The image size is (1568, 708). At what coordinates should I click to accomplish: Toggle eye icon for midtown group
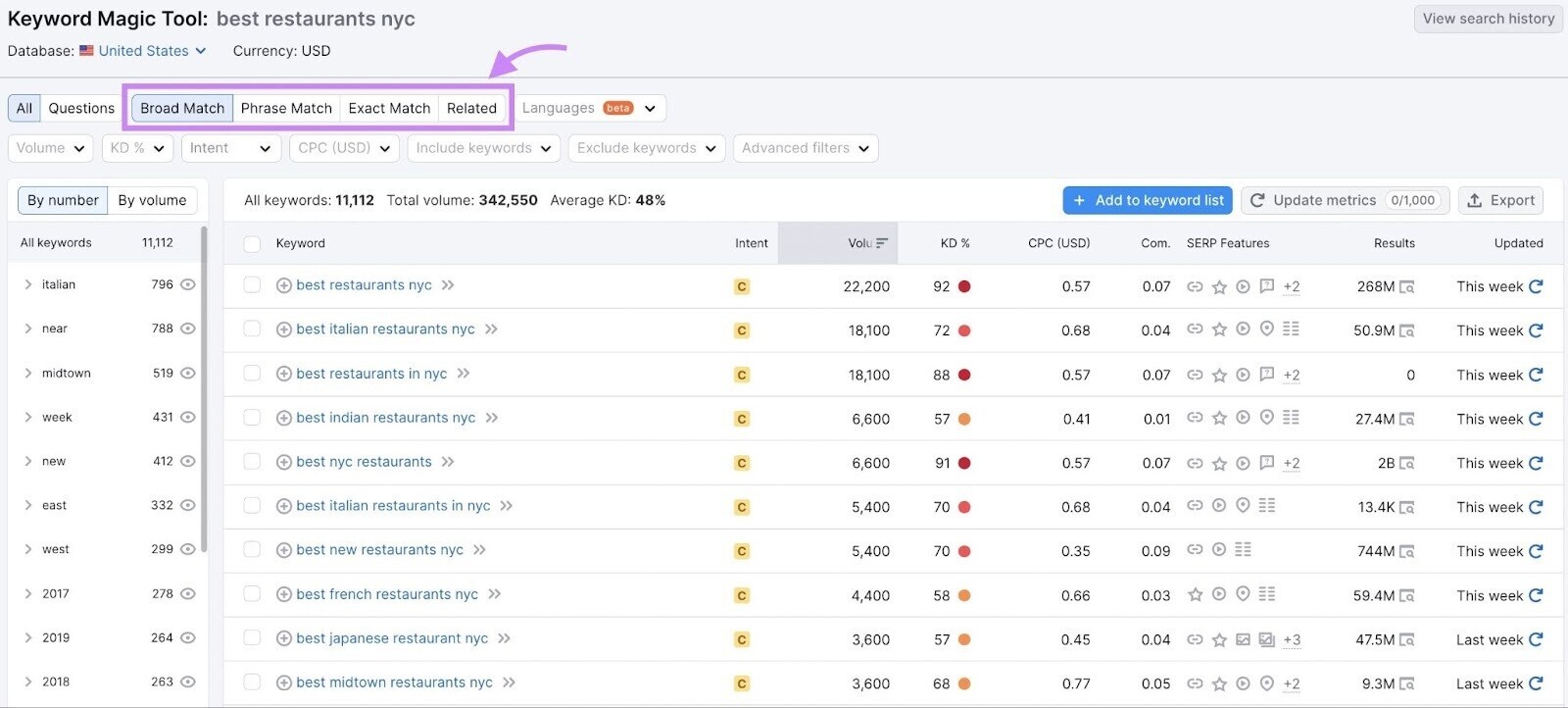tap(188, 373)
